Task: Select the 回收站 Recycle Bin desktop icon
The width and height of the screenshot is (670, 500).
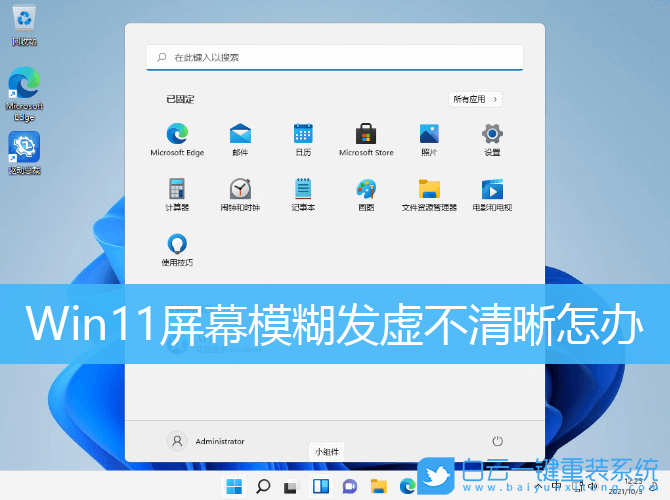Action: point(24,26)
